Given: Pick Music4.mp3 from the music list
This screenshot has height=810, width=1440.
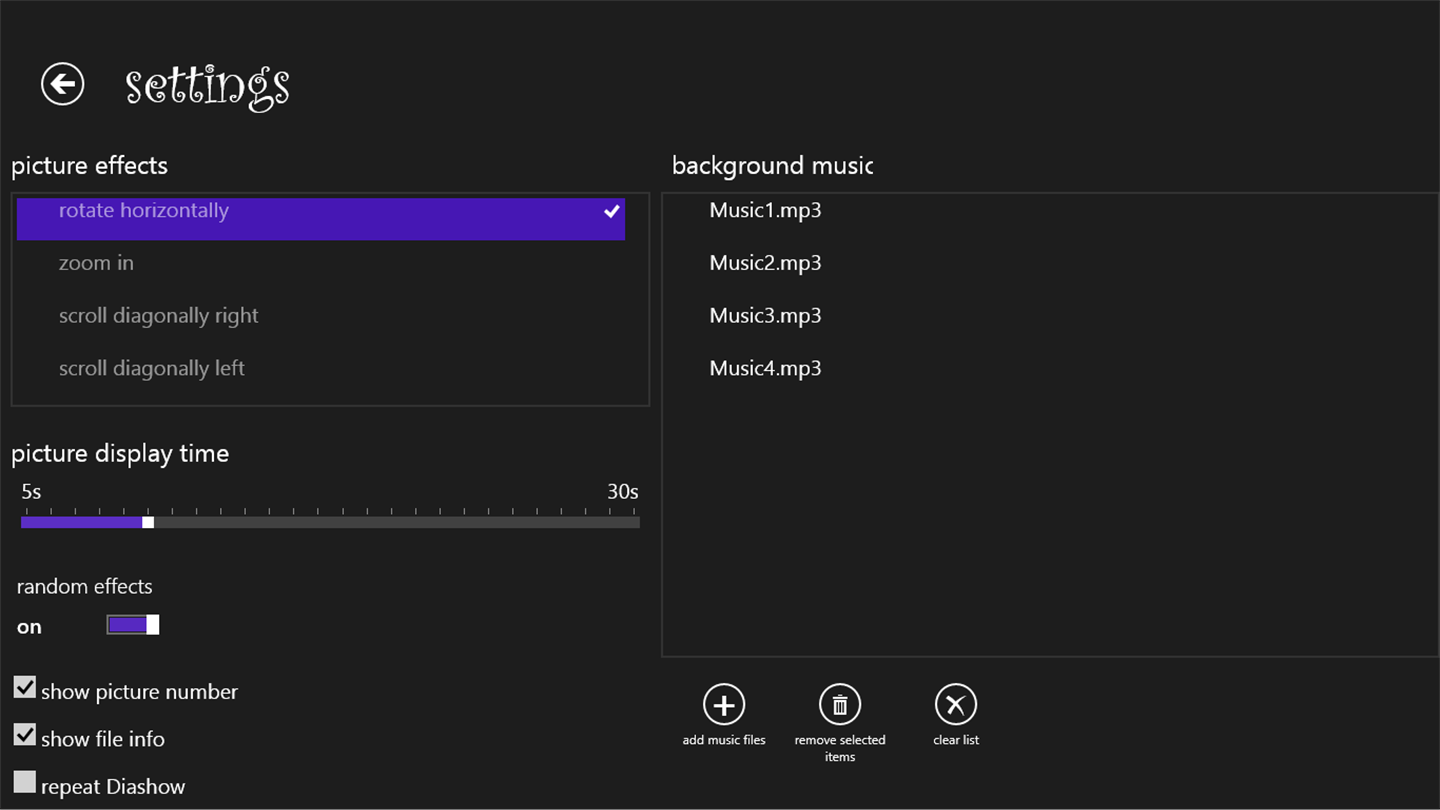Looking at the screenshot, I should pyautogui.click(x=765, y=368).
